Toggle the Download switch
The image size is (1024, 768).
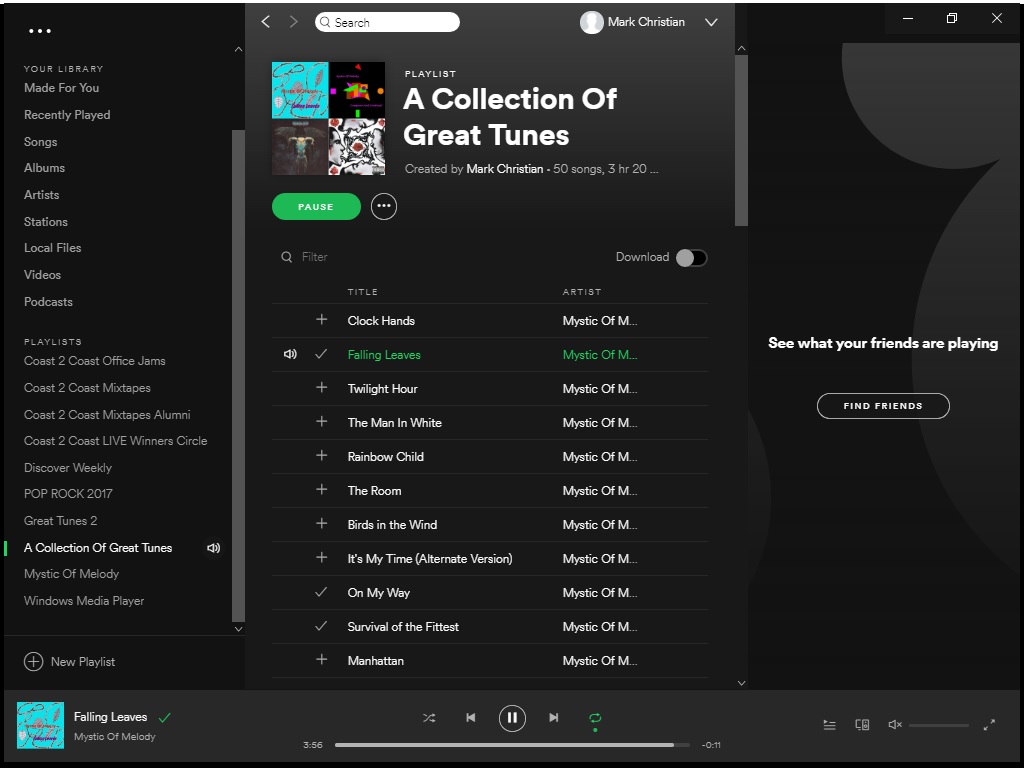(692, 258)
